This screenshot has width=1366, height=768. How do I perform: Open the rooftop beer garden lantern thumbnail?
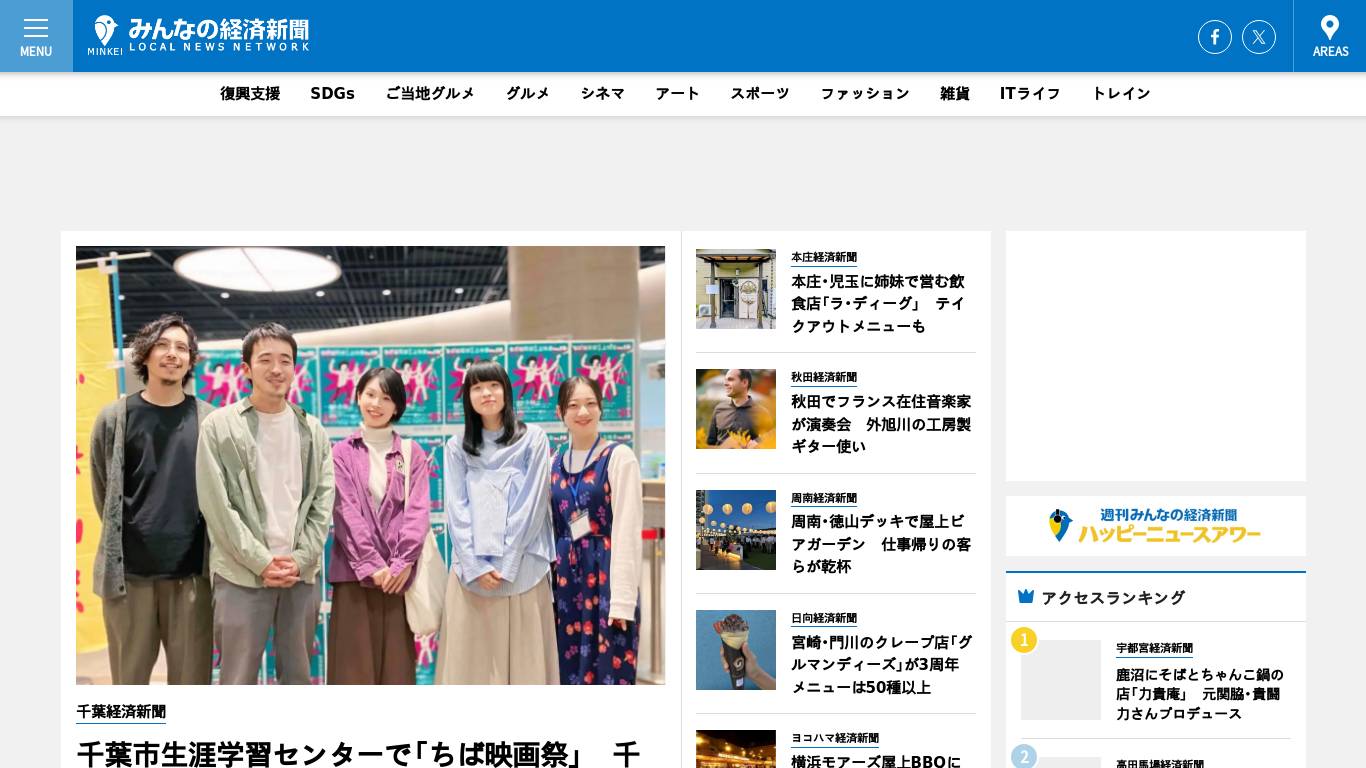click(736, 530)
